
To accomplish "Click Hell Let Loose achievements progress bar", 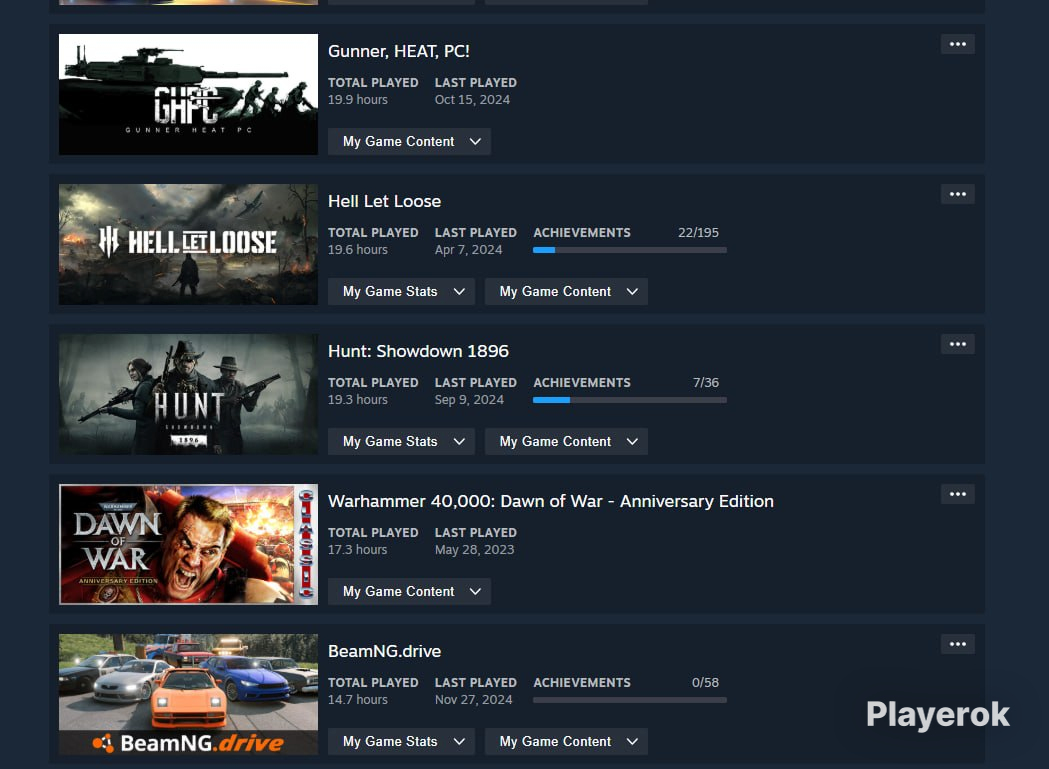I will (x=630, y=250).
